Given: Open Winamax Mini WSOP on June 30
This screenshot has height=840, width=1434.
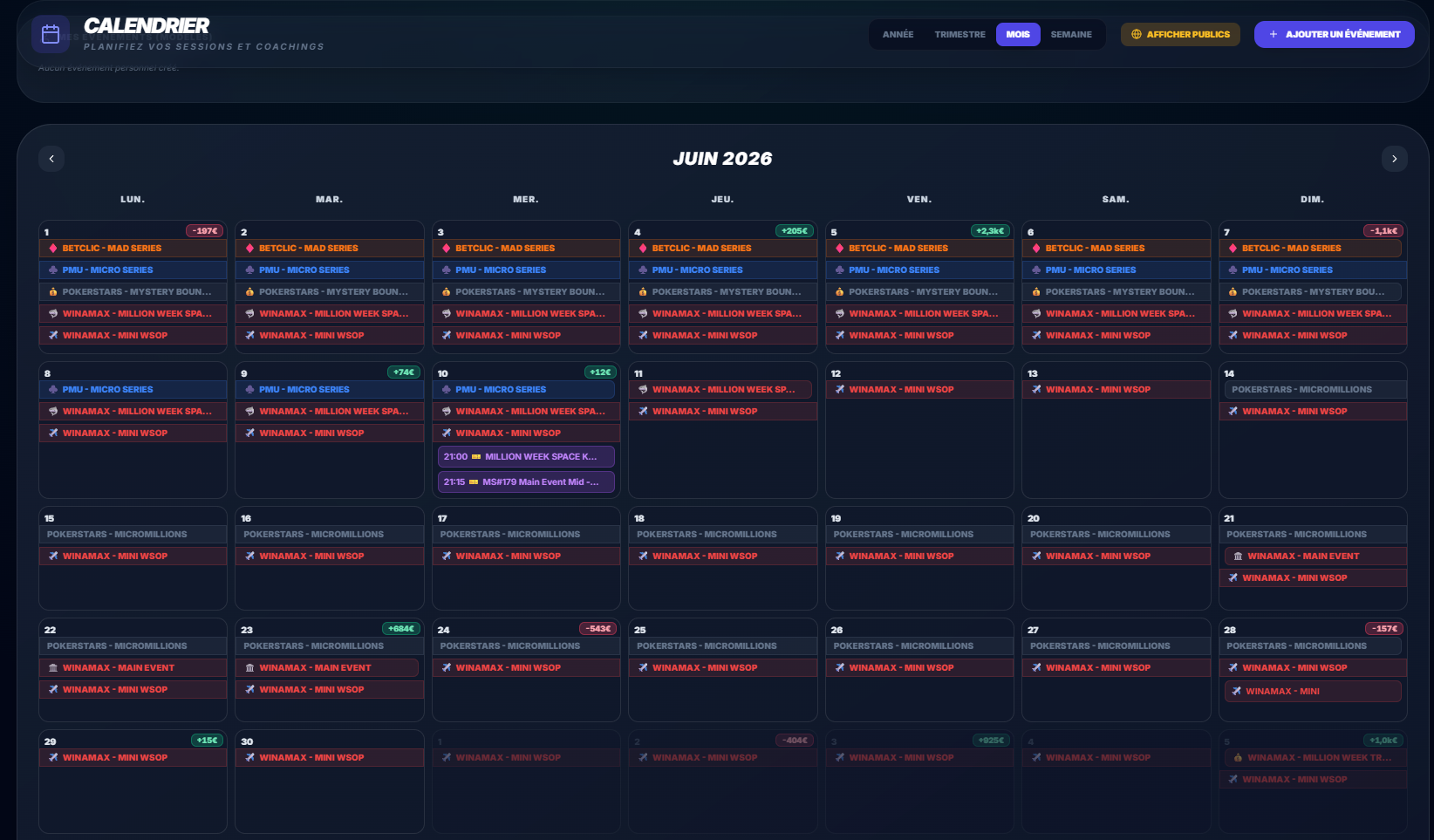Looking at the screenshot, I should (x=330, y=758).
